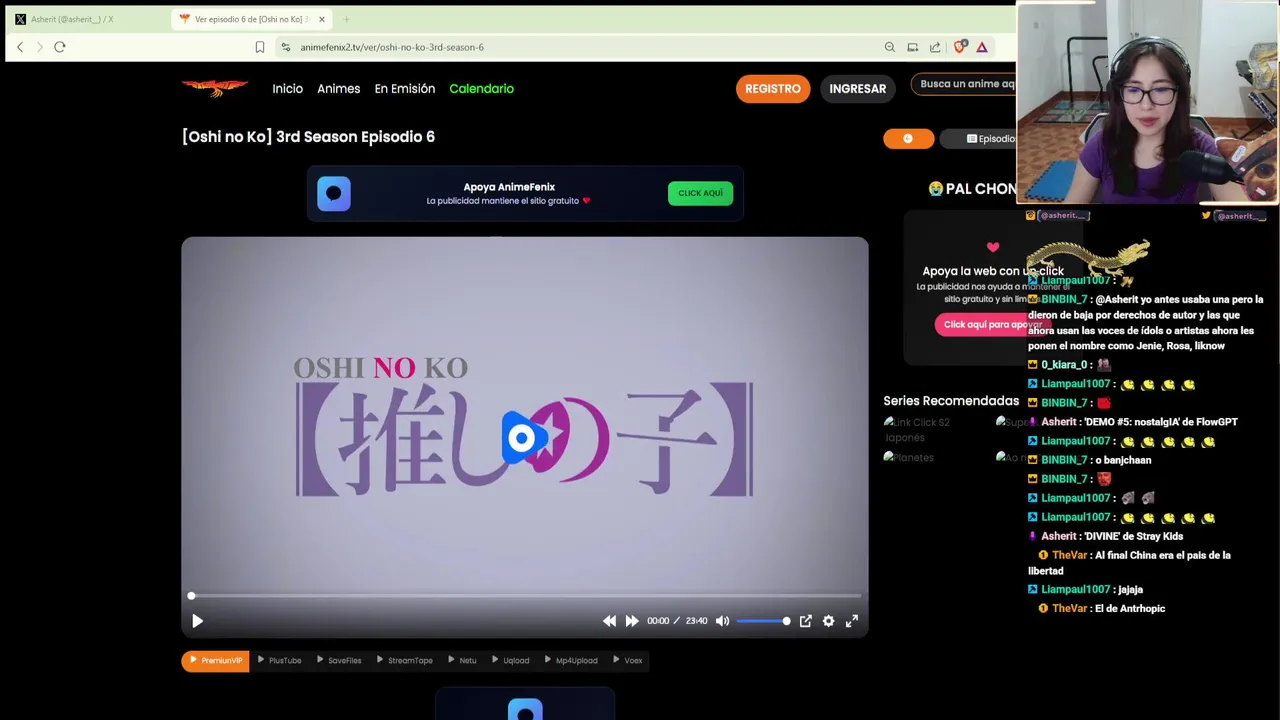Click the orange previous episode arrow button
This screenshot has height=720, width=1280.
tap(908, 139)
